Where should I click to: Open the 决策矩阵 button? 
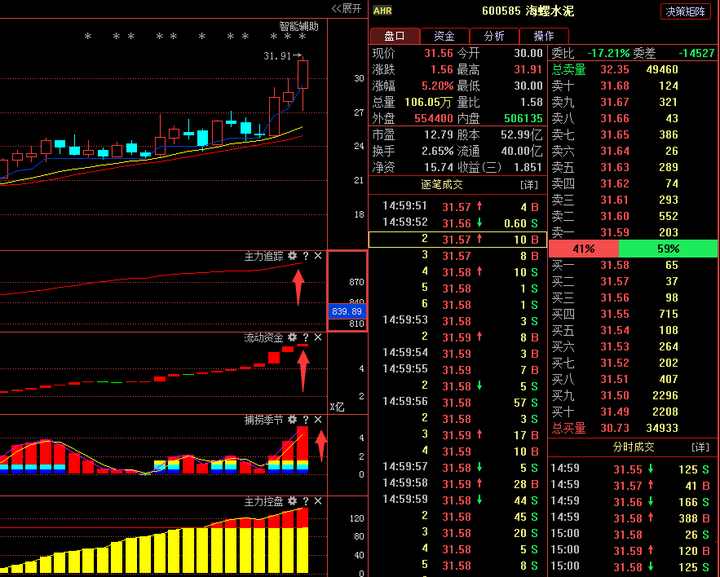685,11
